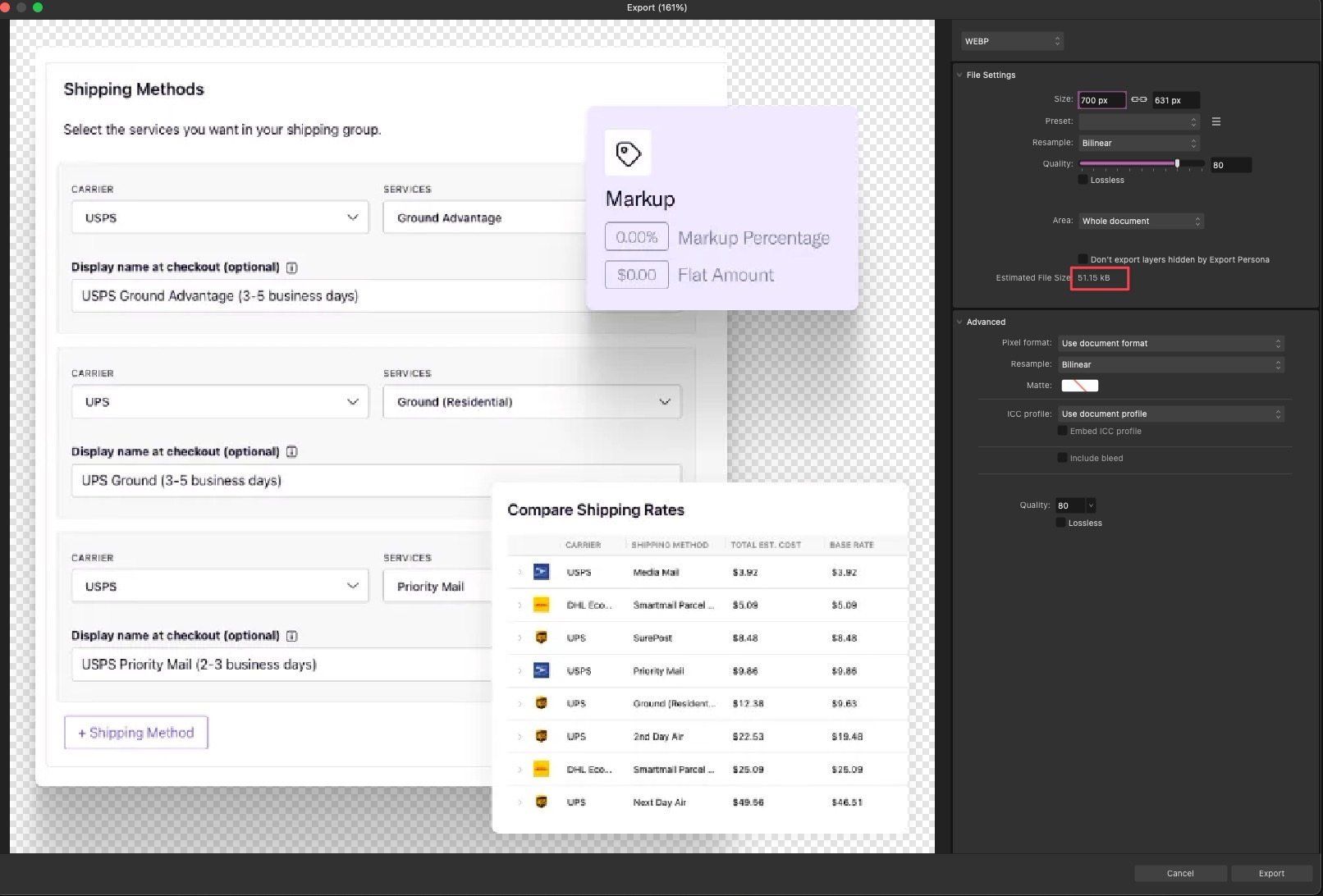Open the WEBP format dropdown

[x=1013, y=41]
